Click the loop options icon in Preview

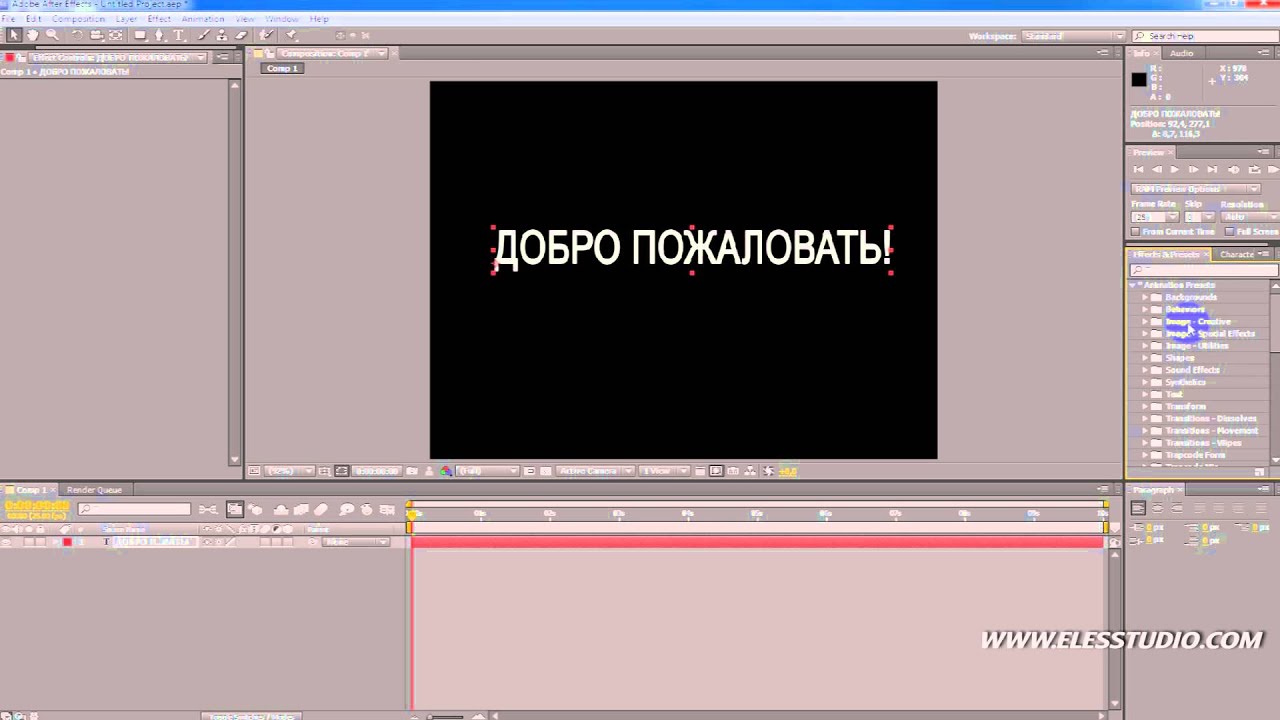[1254, 170]
